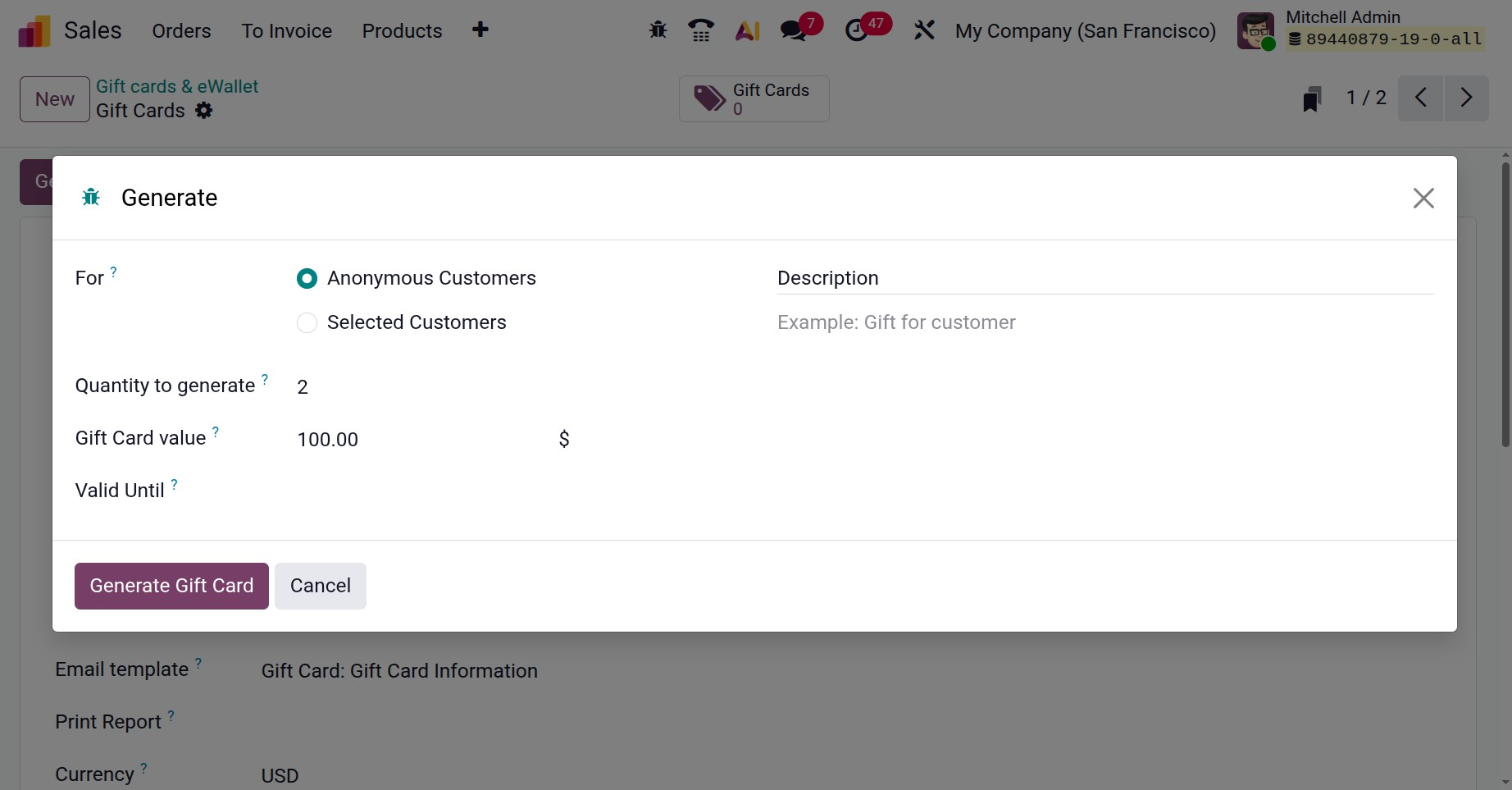Viewport: 1512px width, 790px height.
Task: Open the Products menu
Action: (x=402, y=31)
